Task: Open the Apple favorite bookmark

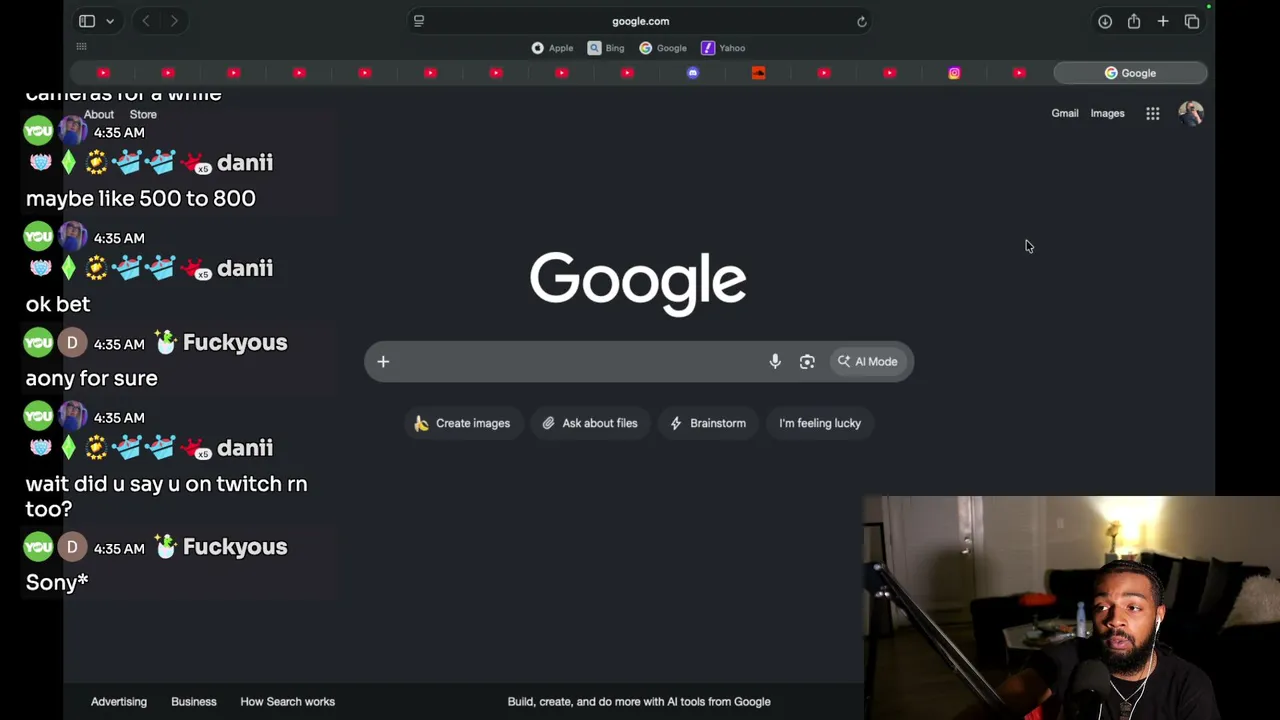Action: coord(552,48)
